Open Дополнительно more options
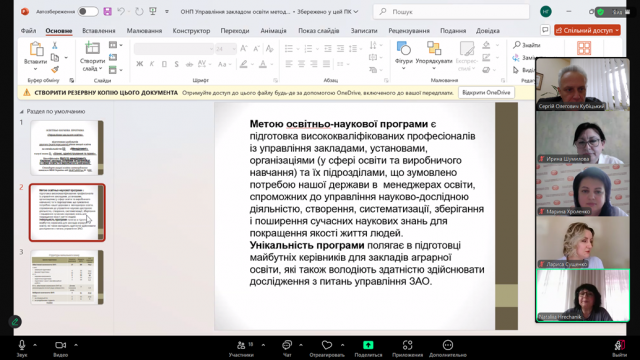The height and width of the screenshot is (360, 640). click(448, 348)
